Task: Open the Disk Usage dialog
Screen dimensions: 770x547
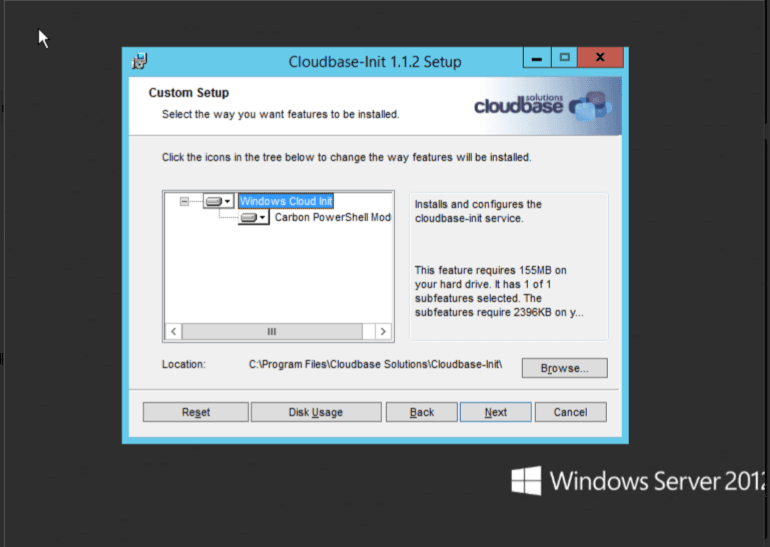Action: pos(316,412)
